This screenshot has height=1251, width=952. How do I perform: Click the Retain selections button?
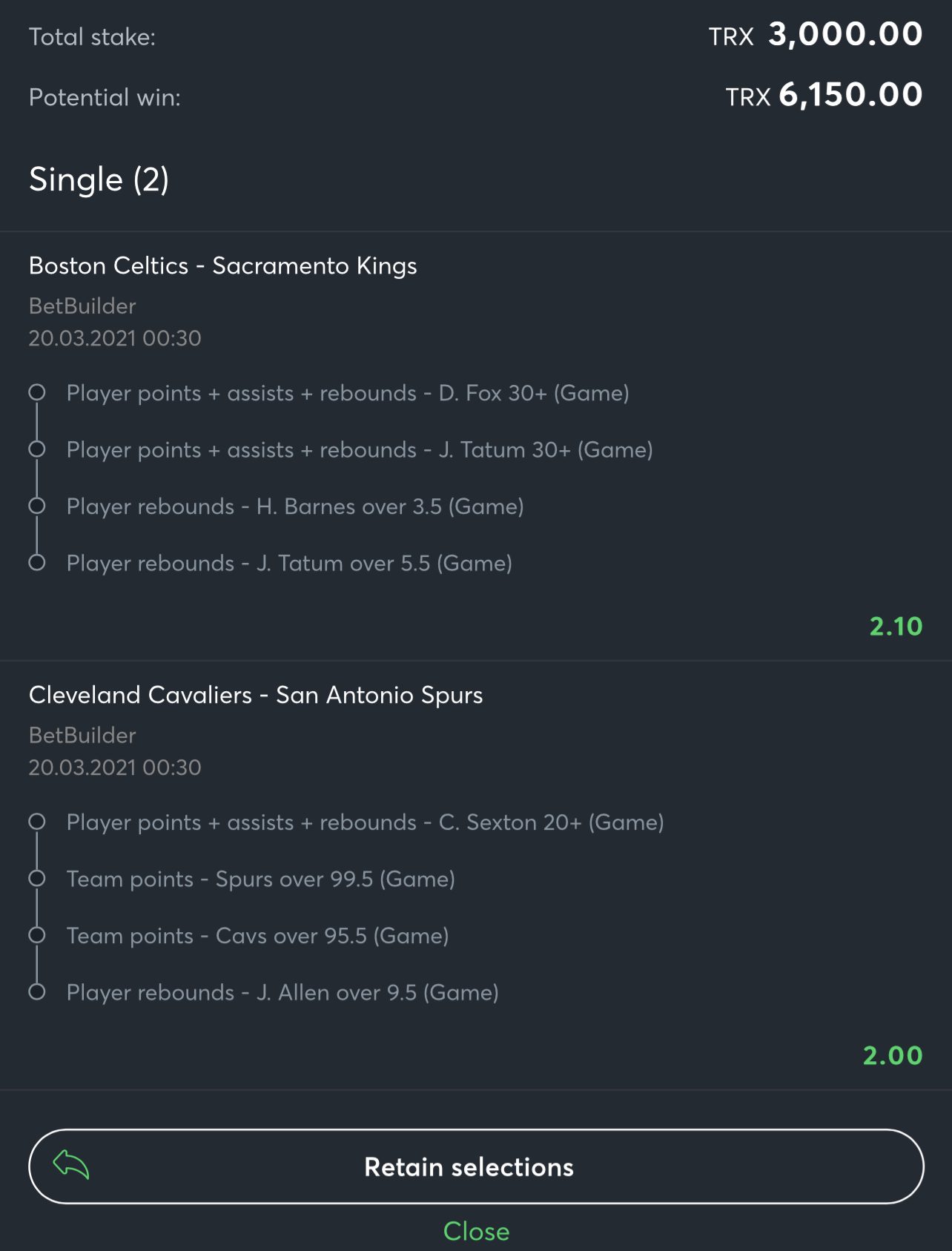point(476,1166)
